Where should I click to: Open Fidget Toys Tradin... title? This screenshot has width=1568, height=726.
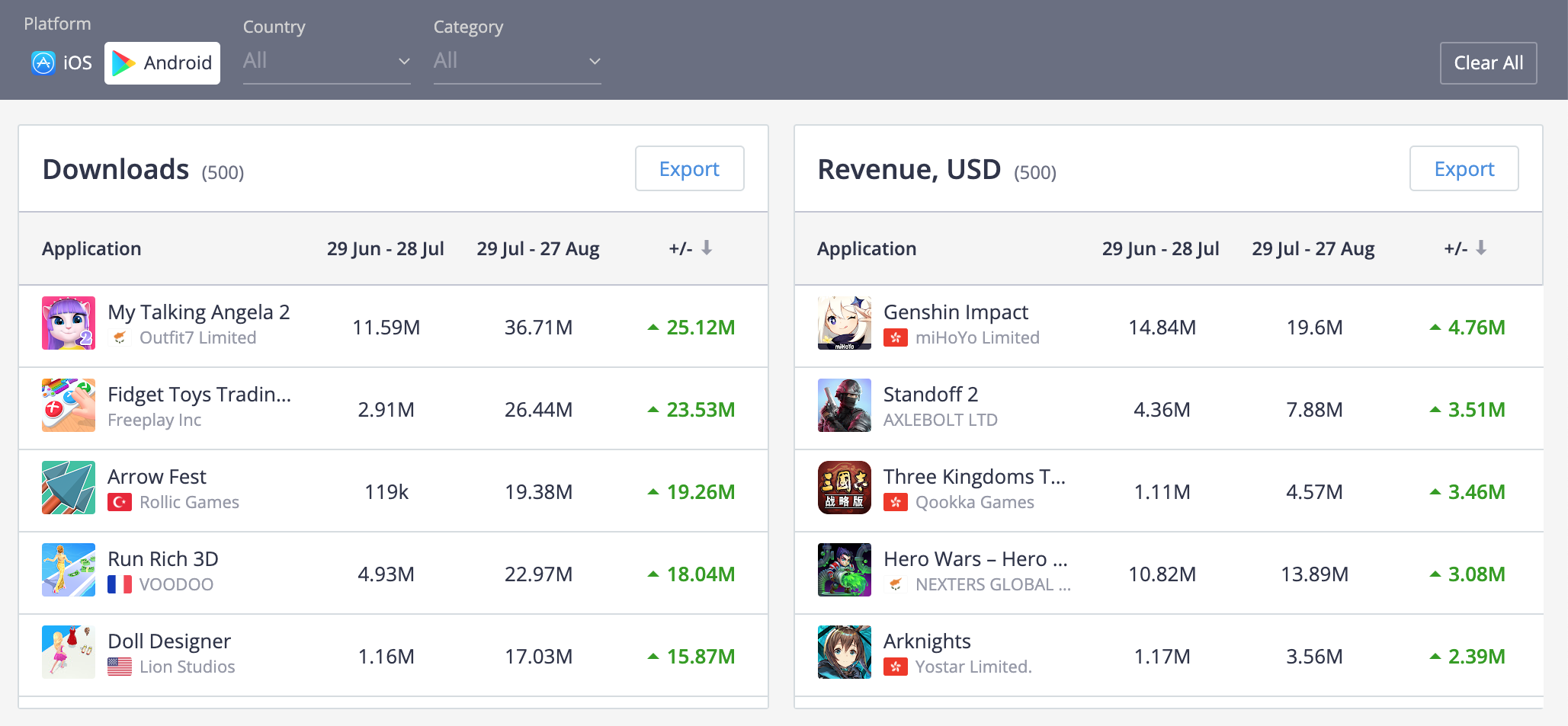tap(200, 394)
